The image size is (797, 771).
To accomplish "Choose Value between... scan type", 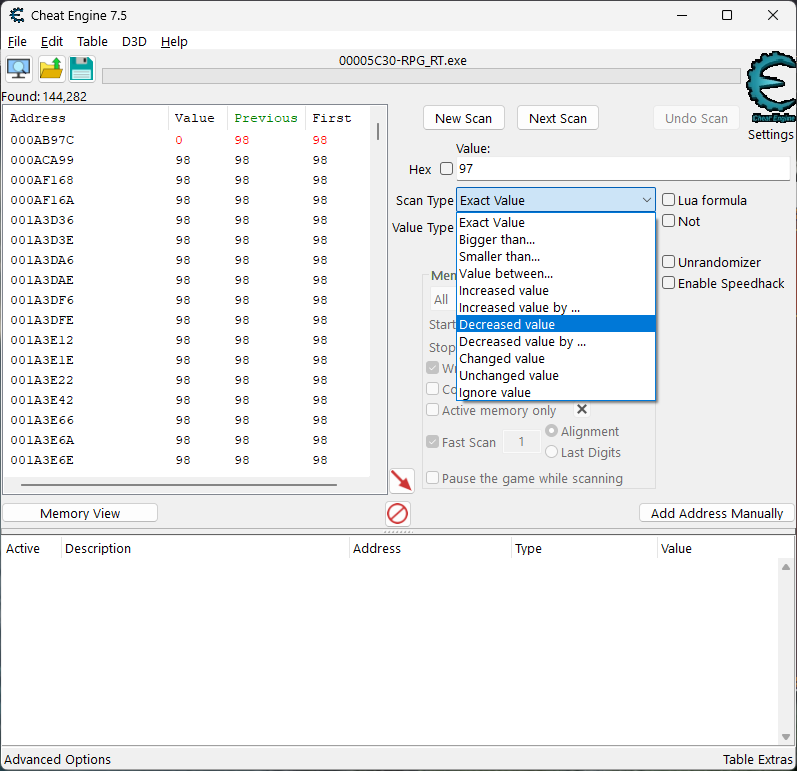I will (556, 273).
